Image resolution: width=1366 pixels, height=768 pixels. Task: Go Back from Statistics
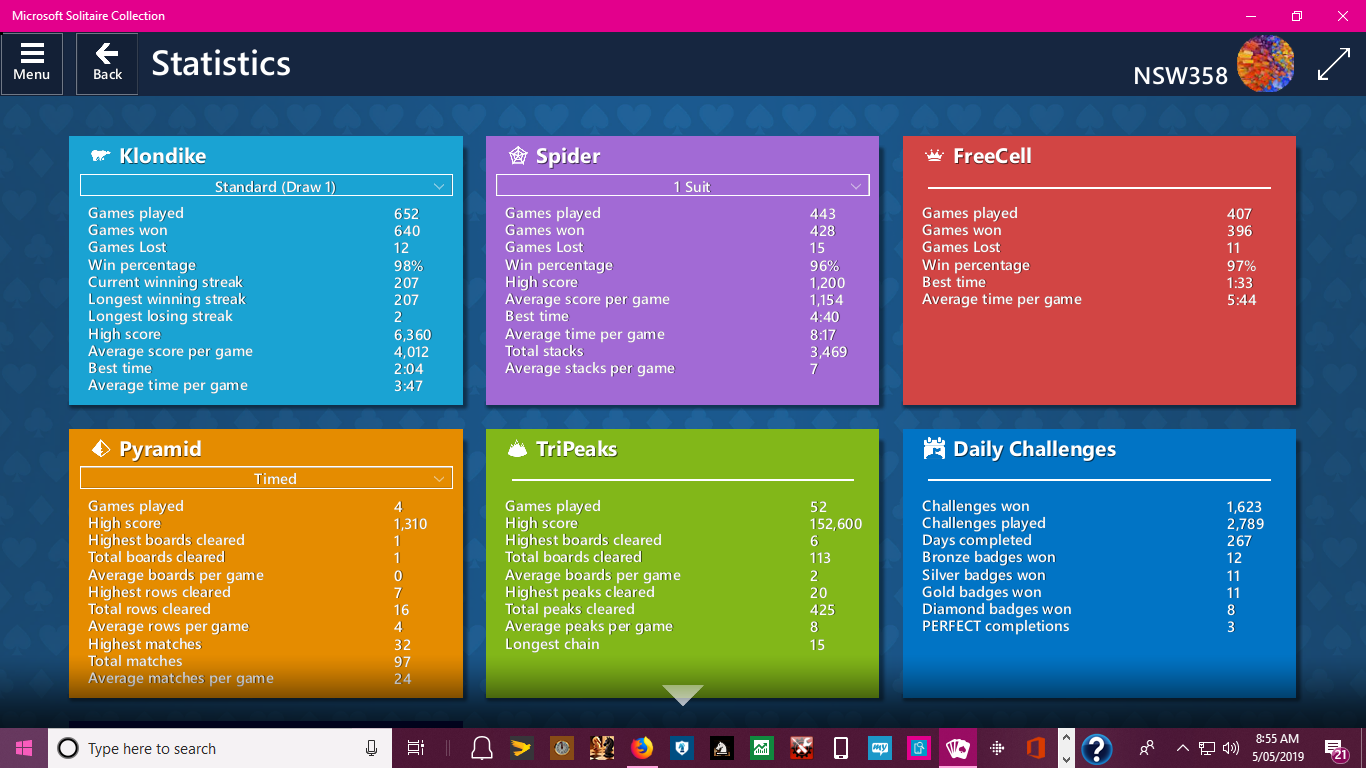click(x=107, y=63)
